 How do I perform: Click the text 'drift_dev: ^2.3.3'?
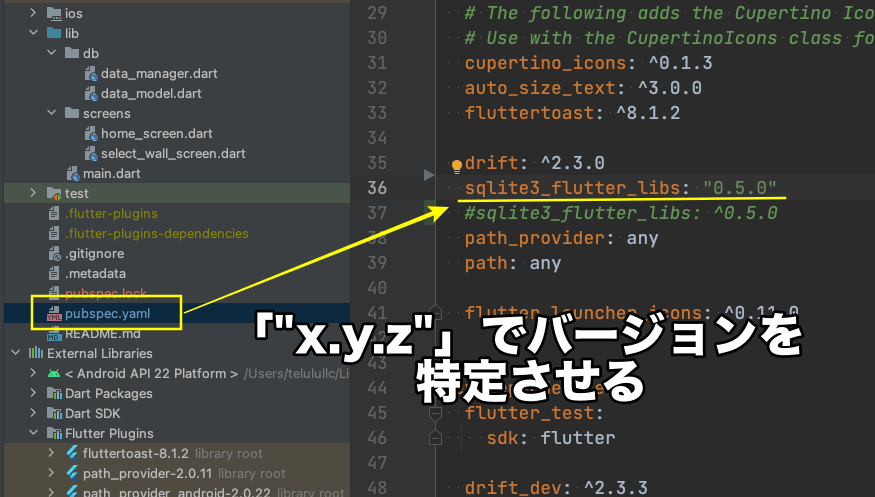[556, 488]
